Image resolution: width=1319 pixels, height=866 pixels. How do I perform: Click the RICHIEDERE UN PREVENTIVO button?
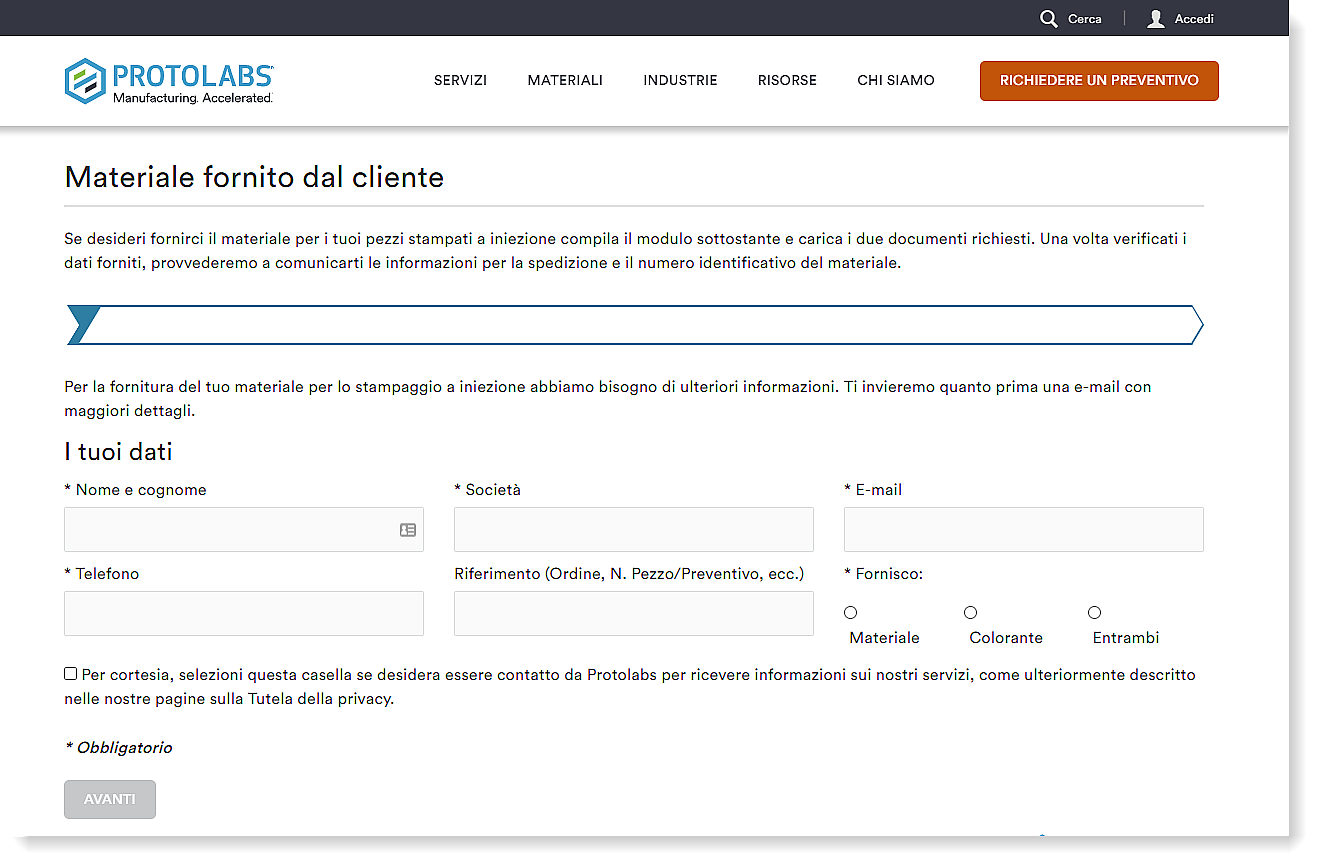pyautogui.click(x=1099, y=81)
